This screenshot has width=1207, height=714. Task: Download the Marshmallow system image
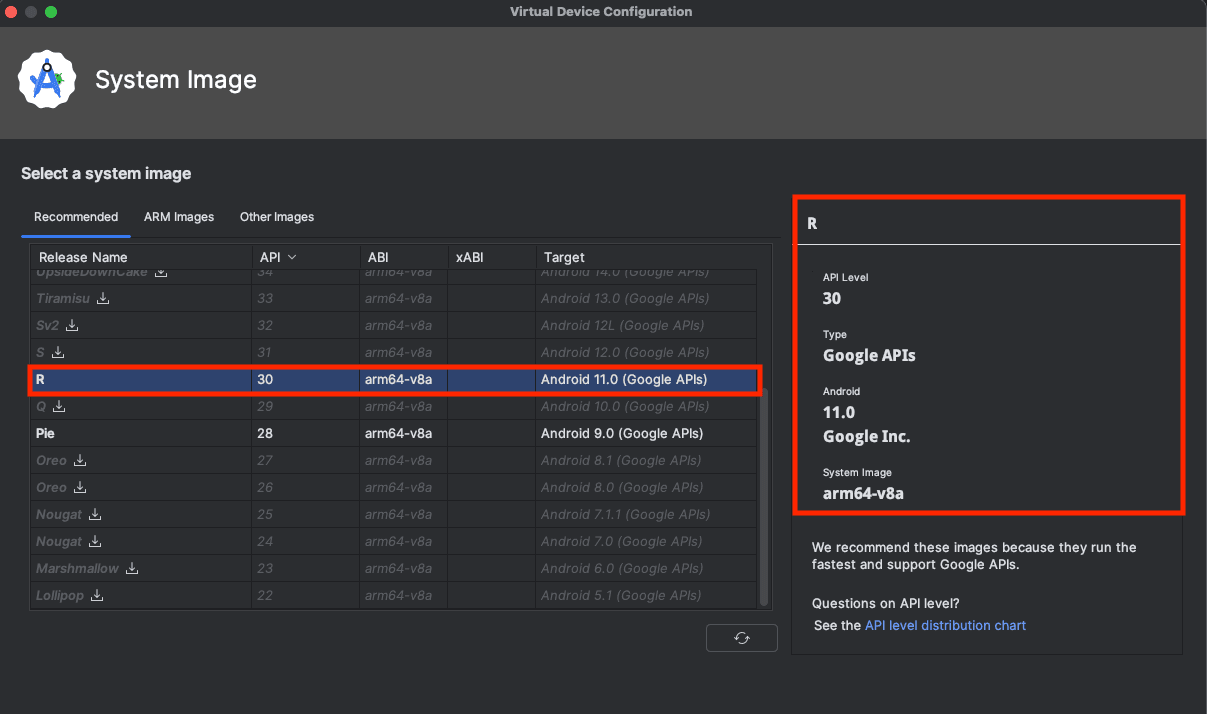coord(131,568)
